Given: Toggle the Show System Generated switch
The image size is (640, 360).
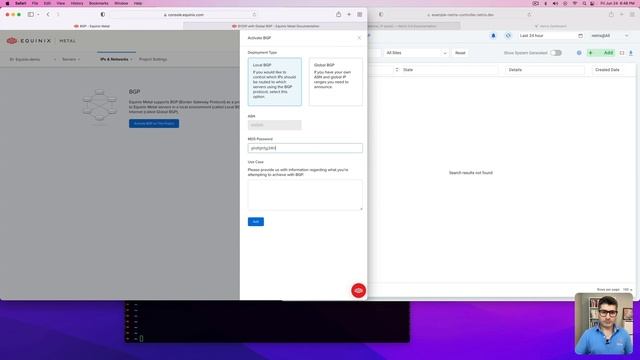Looking at the screenshot, I should [x=556, y=53].
